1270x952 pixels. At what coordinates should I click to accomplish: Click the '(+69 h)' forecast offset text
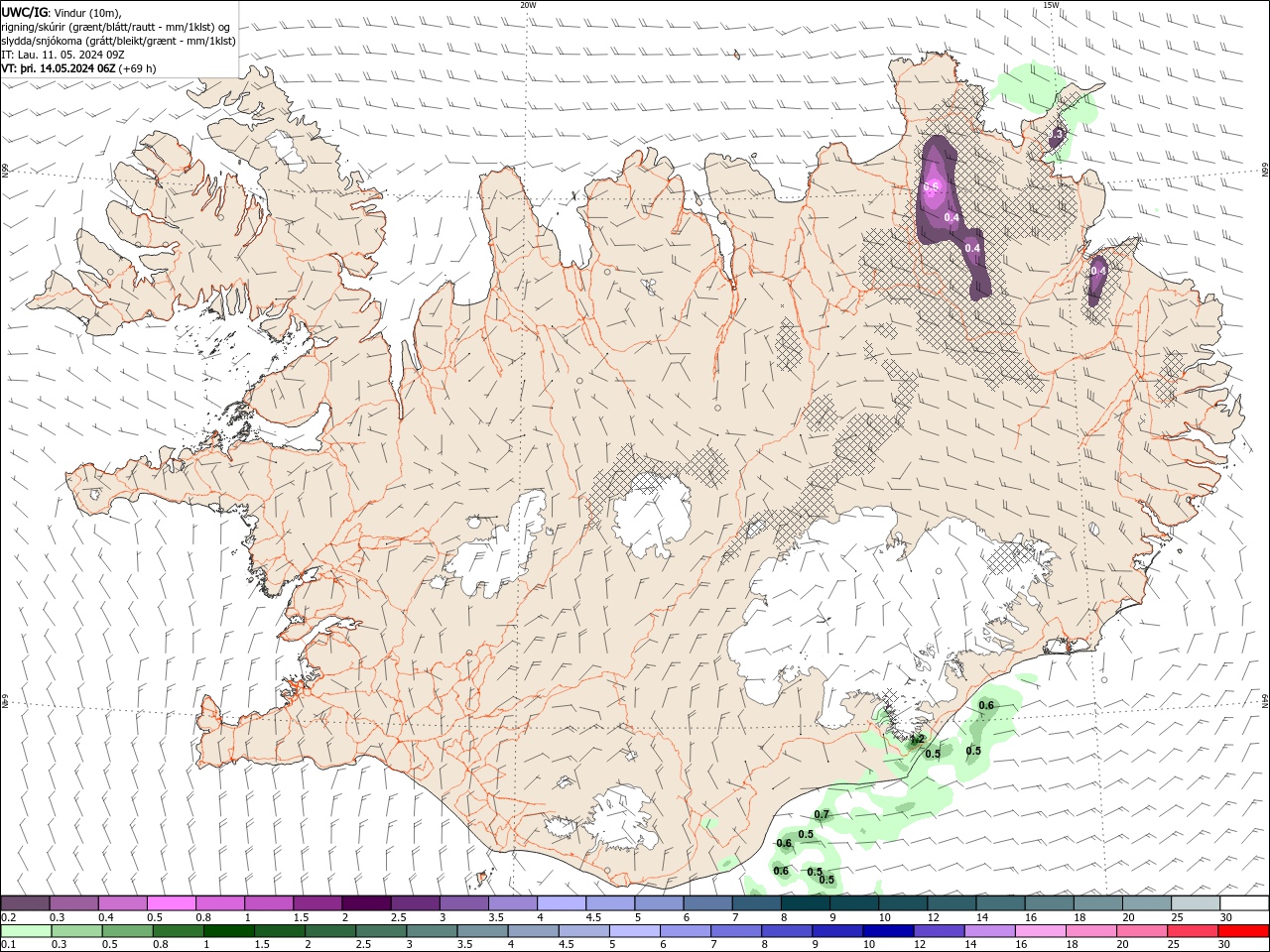(137, 68)
